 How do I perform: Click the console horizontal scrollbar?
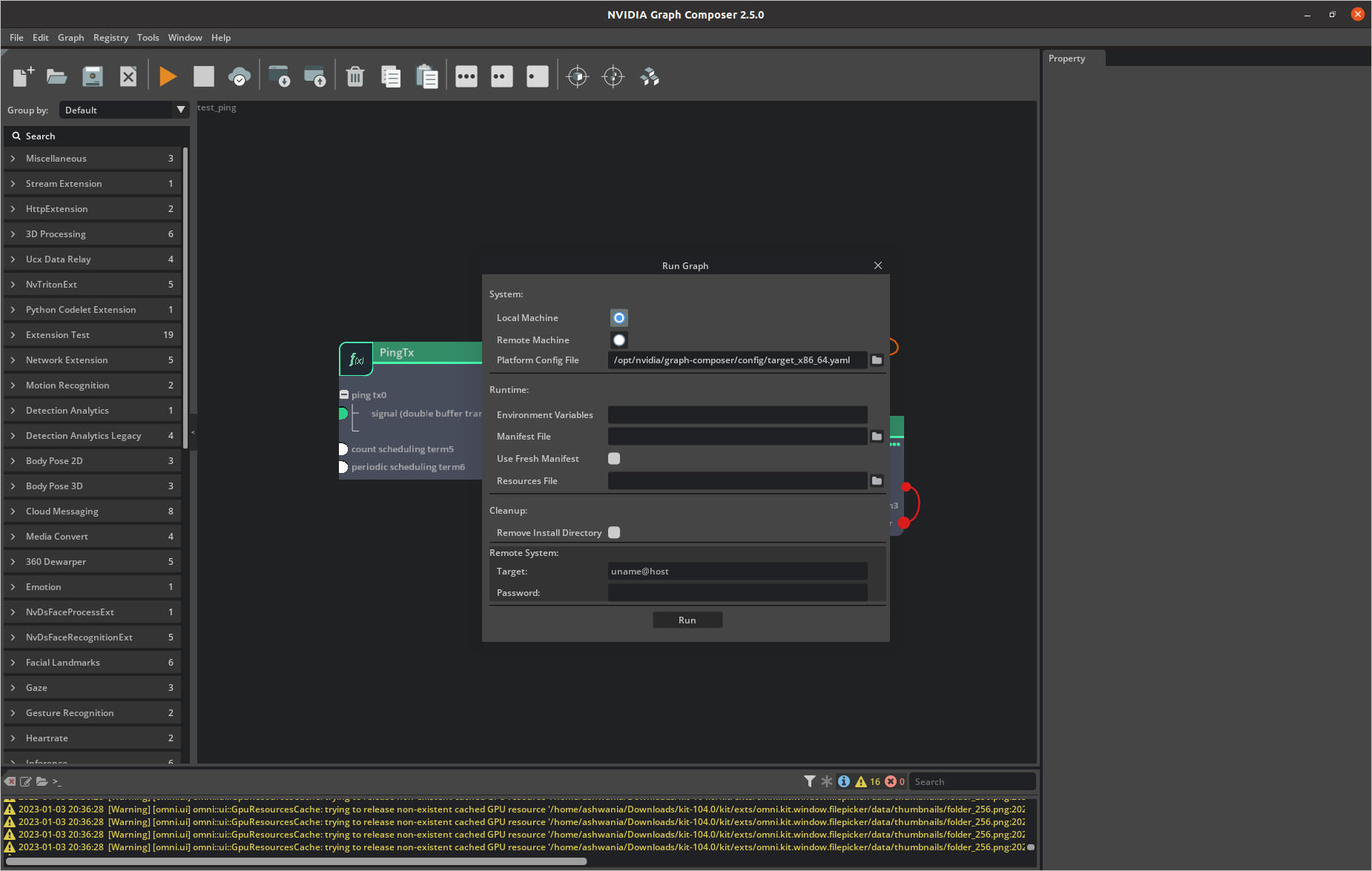pyautogui.click(x=297, y=861)
